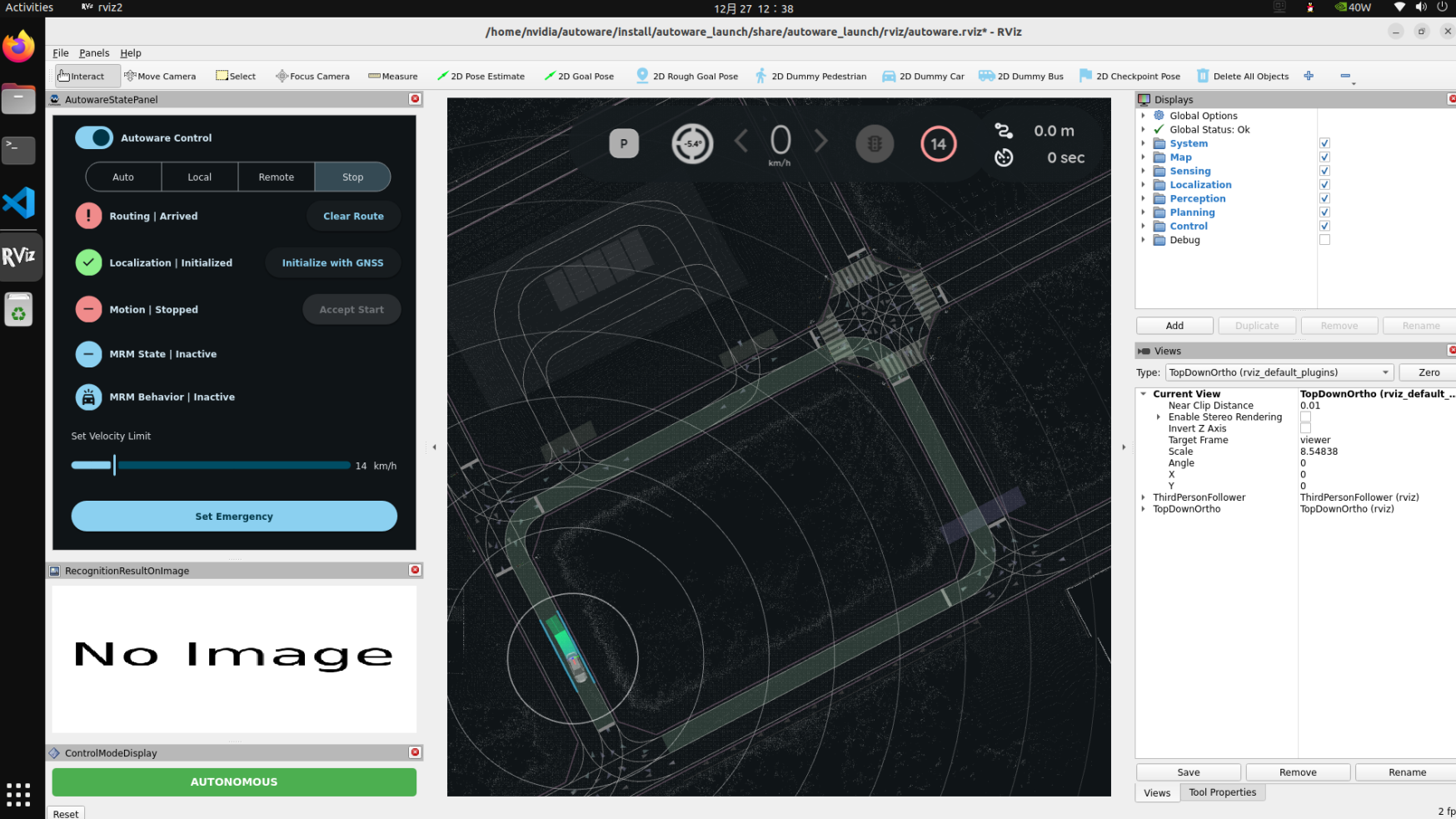Toggle the Autoware Control switch
This screenshot has width=1456, height=819.
(x=93, y=137)
